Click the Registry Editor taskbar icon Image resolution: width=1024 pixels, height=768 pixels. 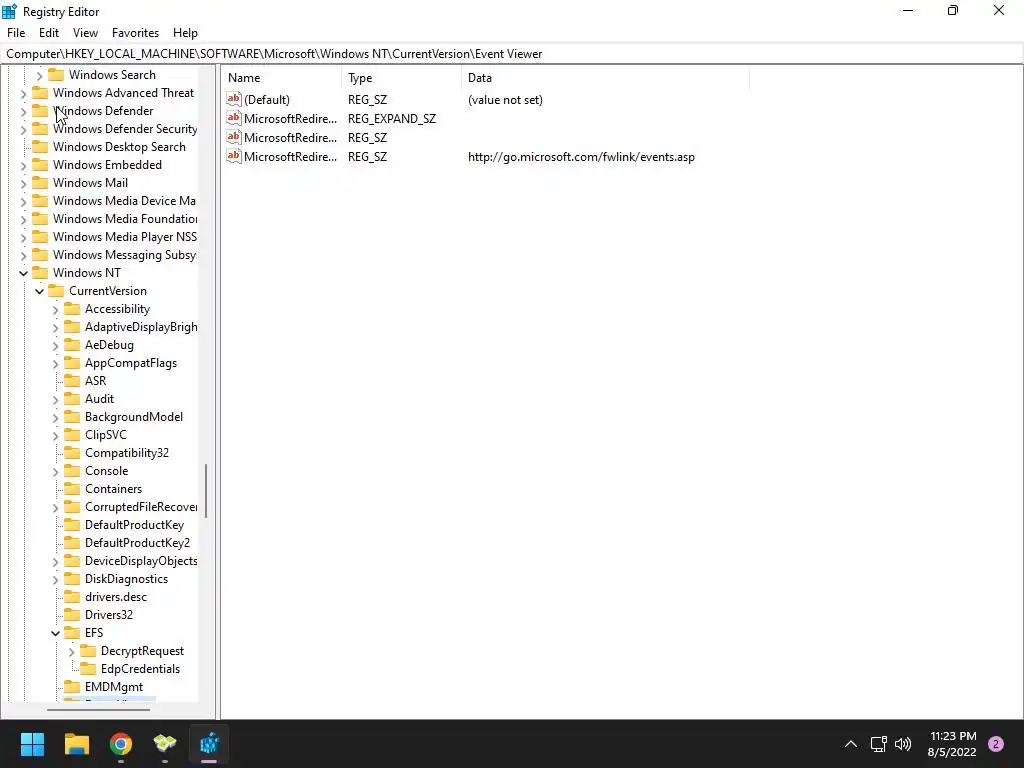pyautogui.click(x=210, y=743)
